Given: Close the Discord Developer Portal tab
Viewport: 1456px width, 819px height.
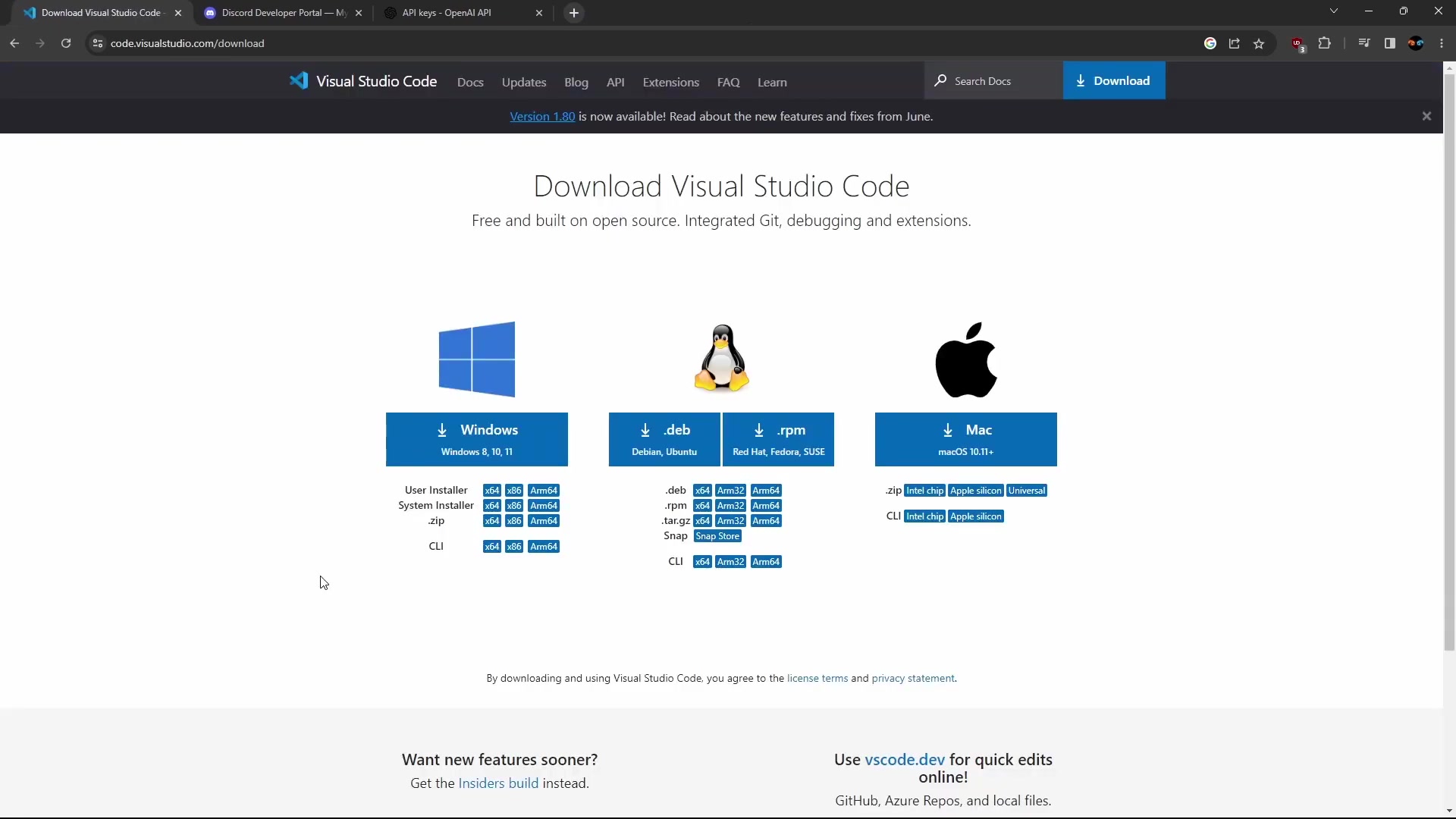Looking at the screenshot, I should click(x=359, y=13).
